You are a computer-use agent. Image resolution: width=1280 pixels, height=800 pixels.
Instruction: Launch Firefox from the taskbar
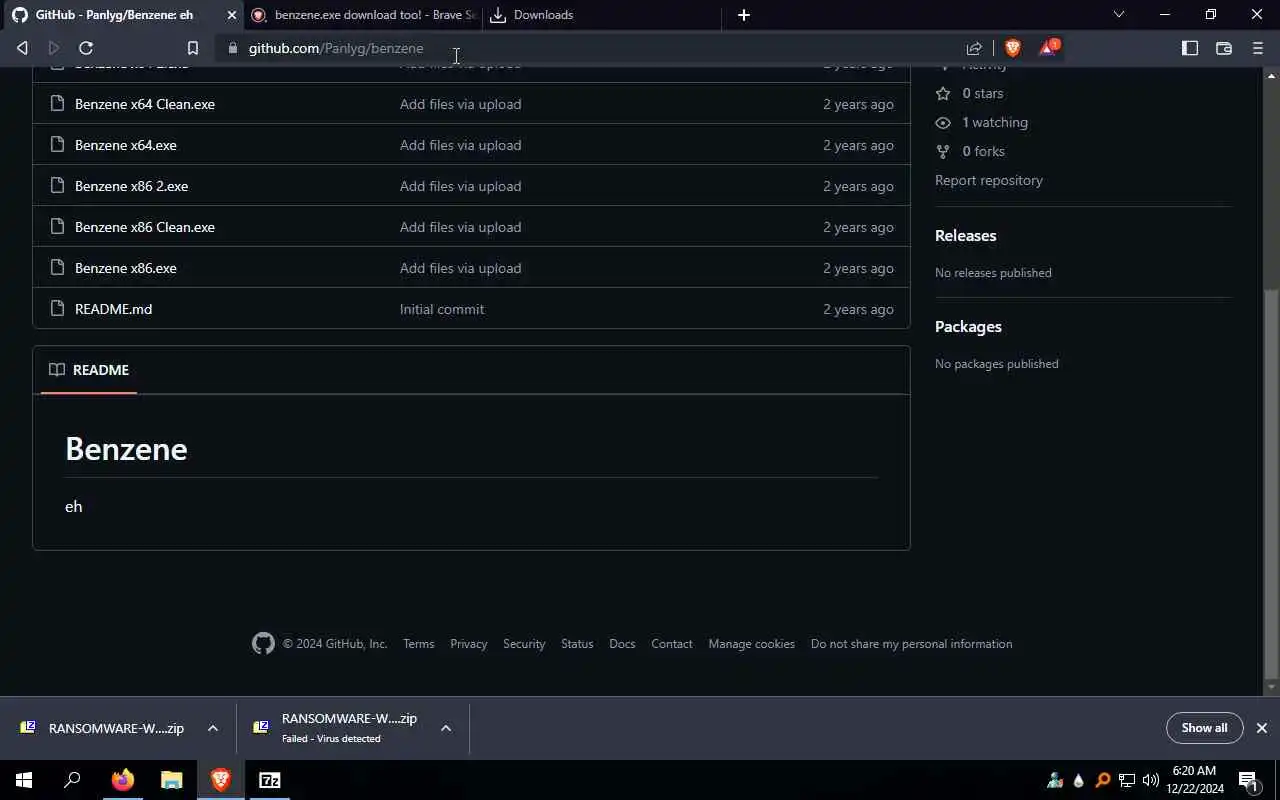123,780
